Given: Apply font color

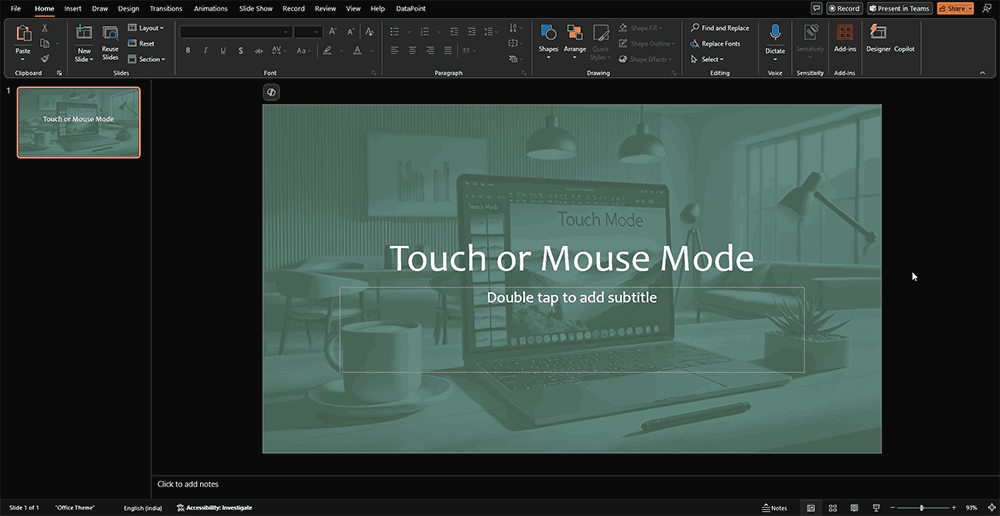Looking at the screenshot, I should tap(357, 50).
